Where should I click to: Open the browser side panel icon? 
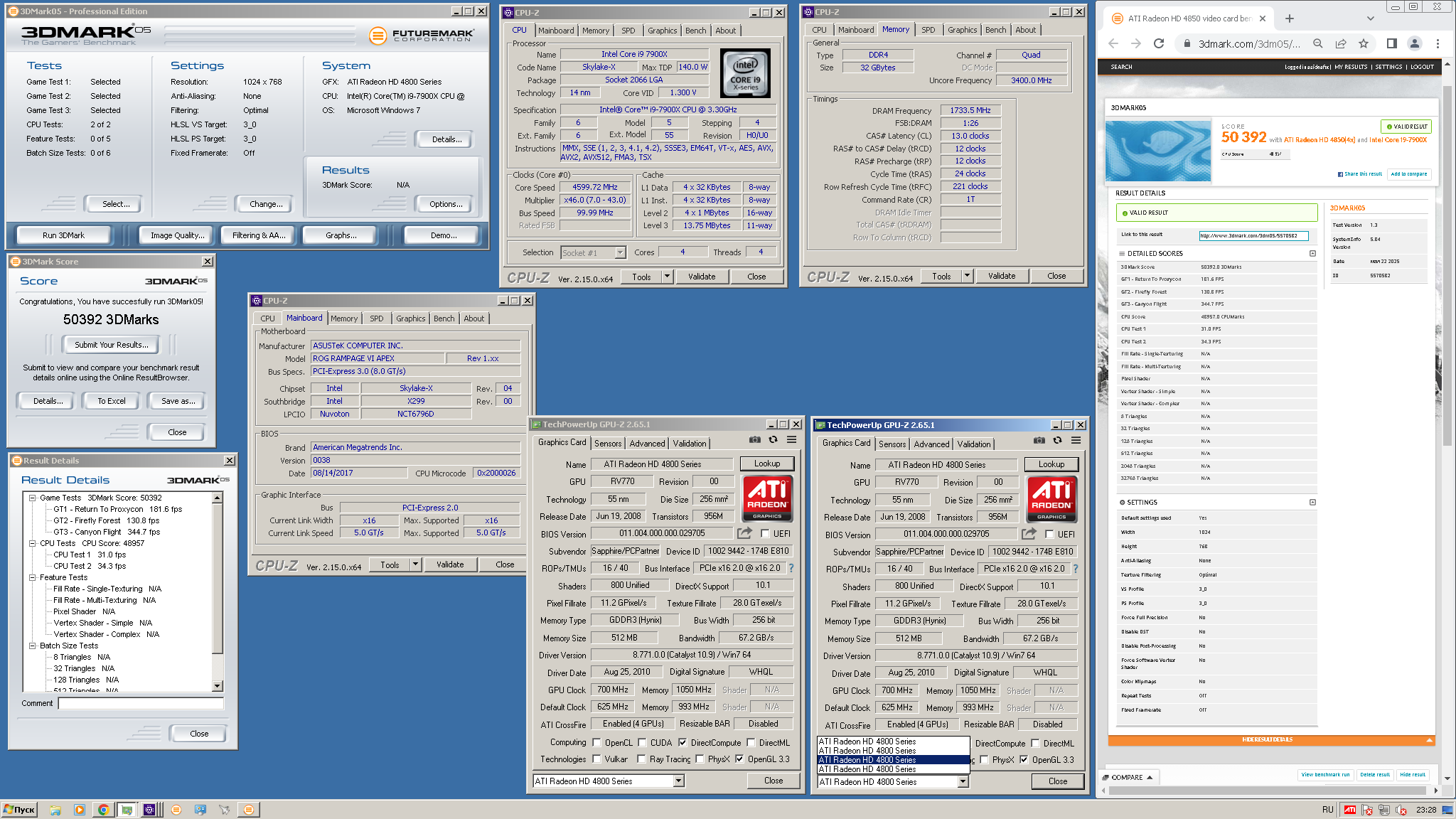(1392, 43)
